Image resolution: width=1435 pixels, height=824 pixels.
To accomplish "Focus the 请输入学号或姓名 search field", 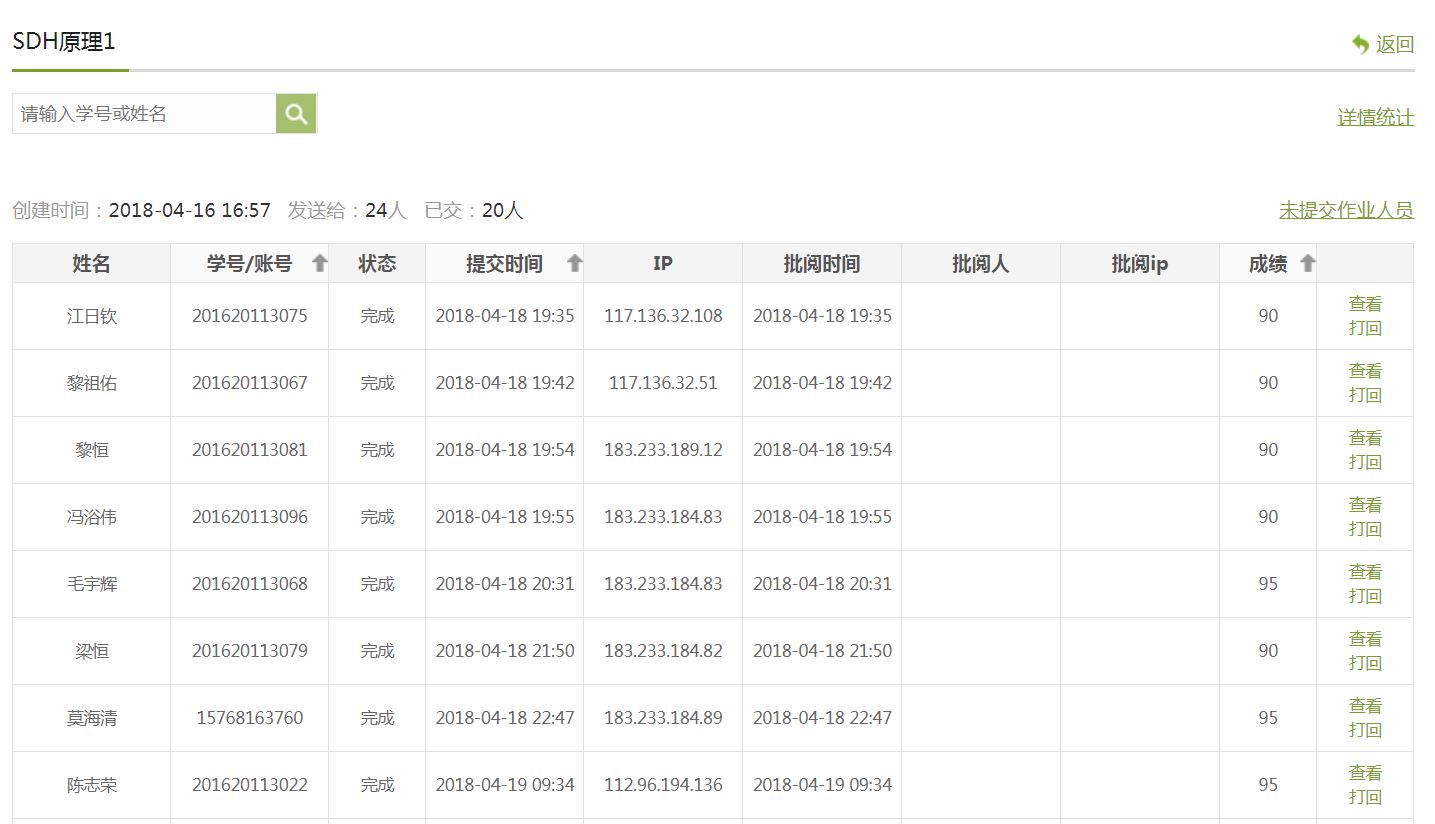I will (x=144, y=114).
